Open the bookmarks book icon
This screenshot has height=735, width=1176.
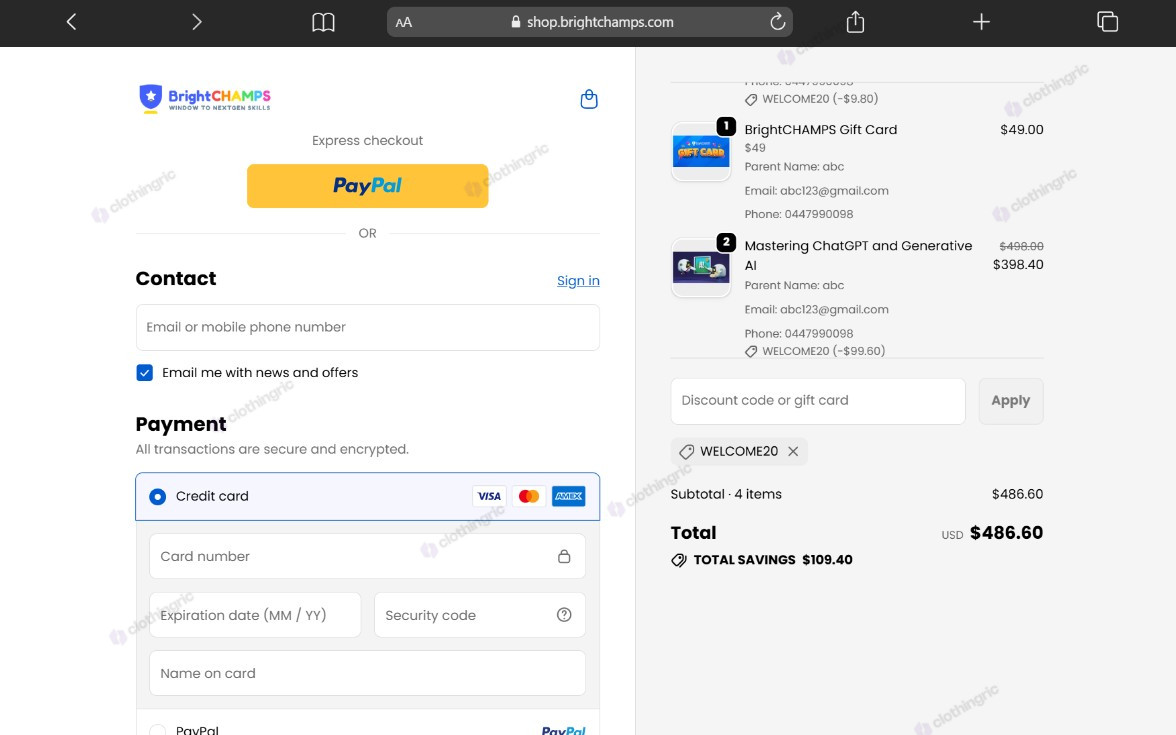(x=323, y=22)
